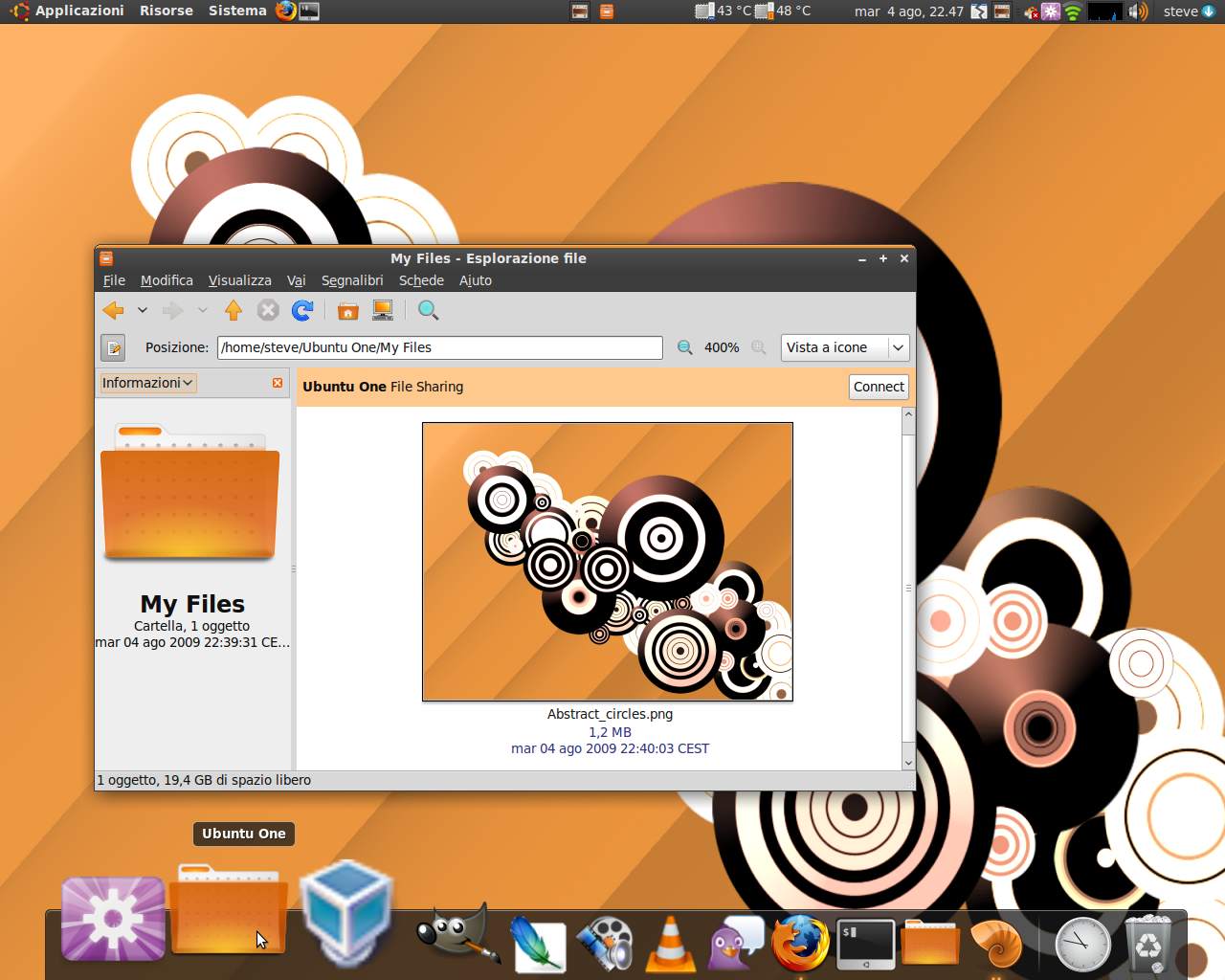Open the Sistema menu
Viewport: 1225px width, 980px height.
(237, 11)
